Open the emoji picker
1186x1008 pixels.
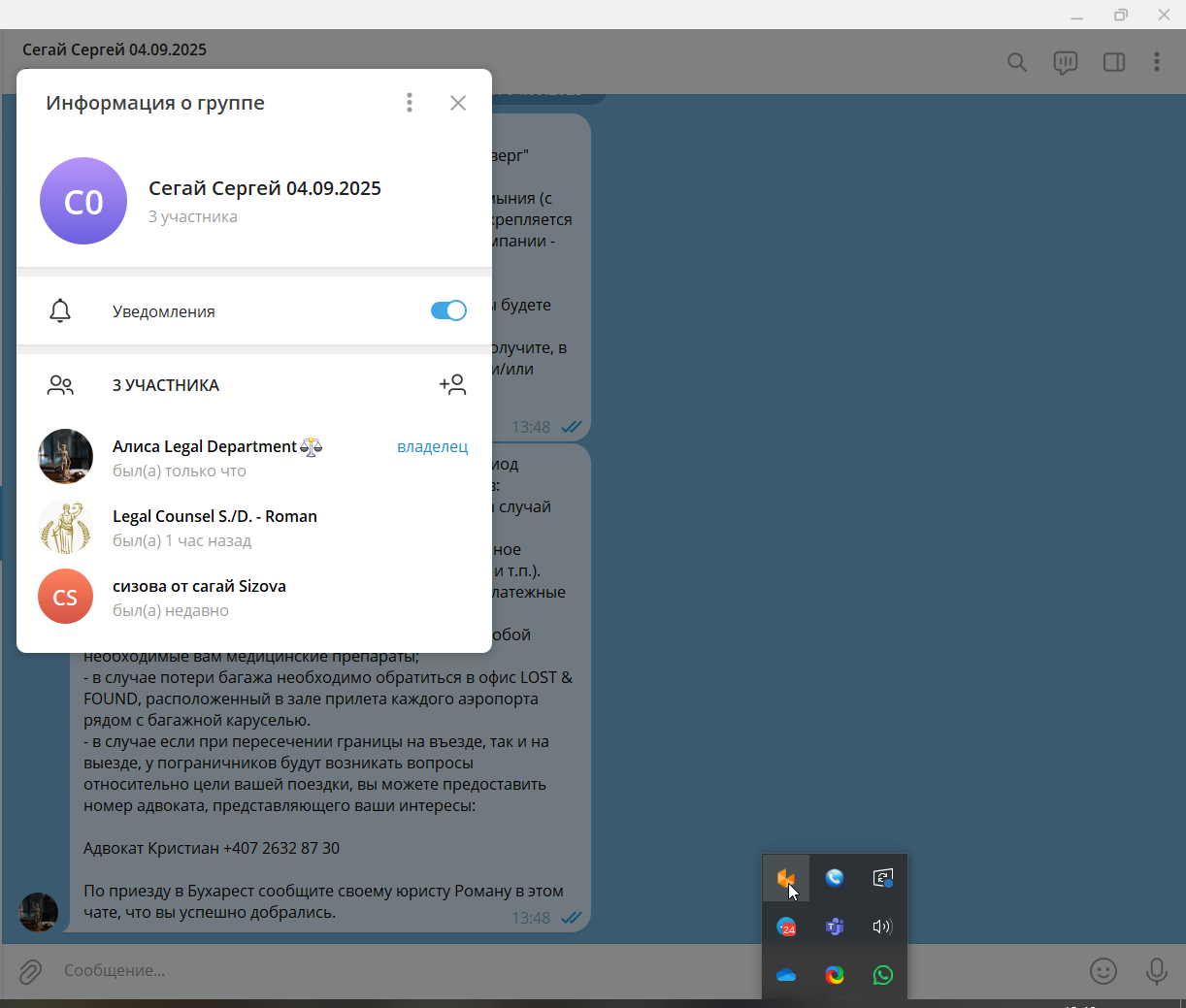click(x=1104, y=970)
